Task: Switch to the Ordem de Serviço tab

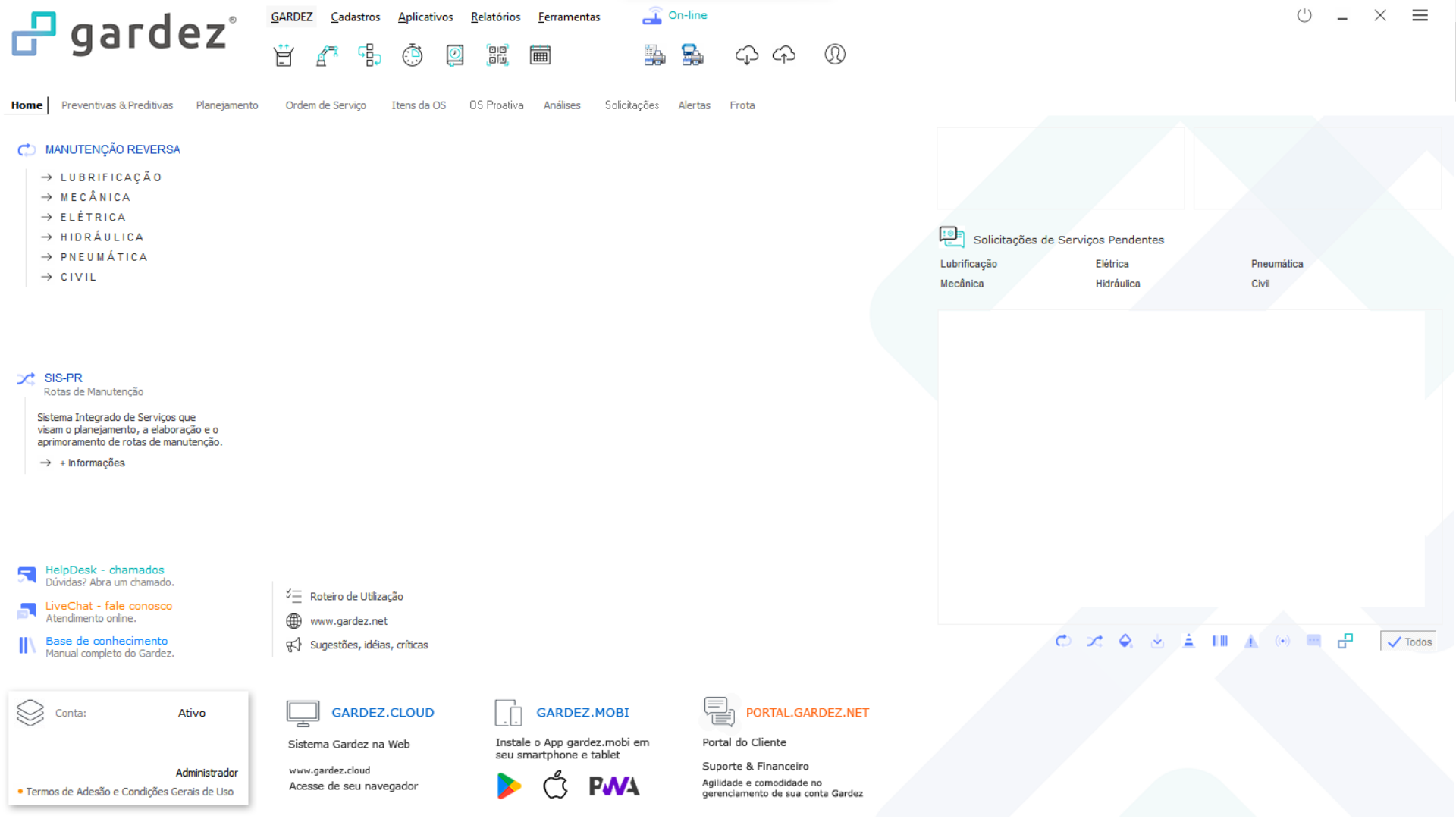Action: 325,105
